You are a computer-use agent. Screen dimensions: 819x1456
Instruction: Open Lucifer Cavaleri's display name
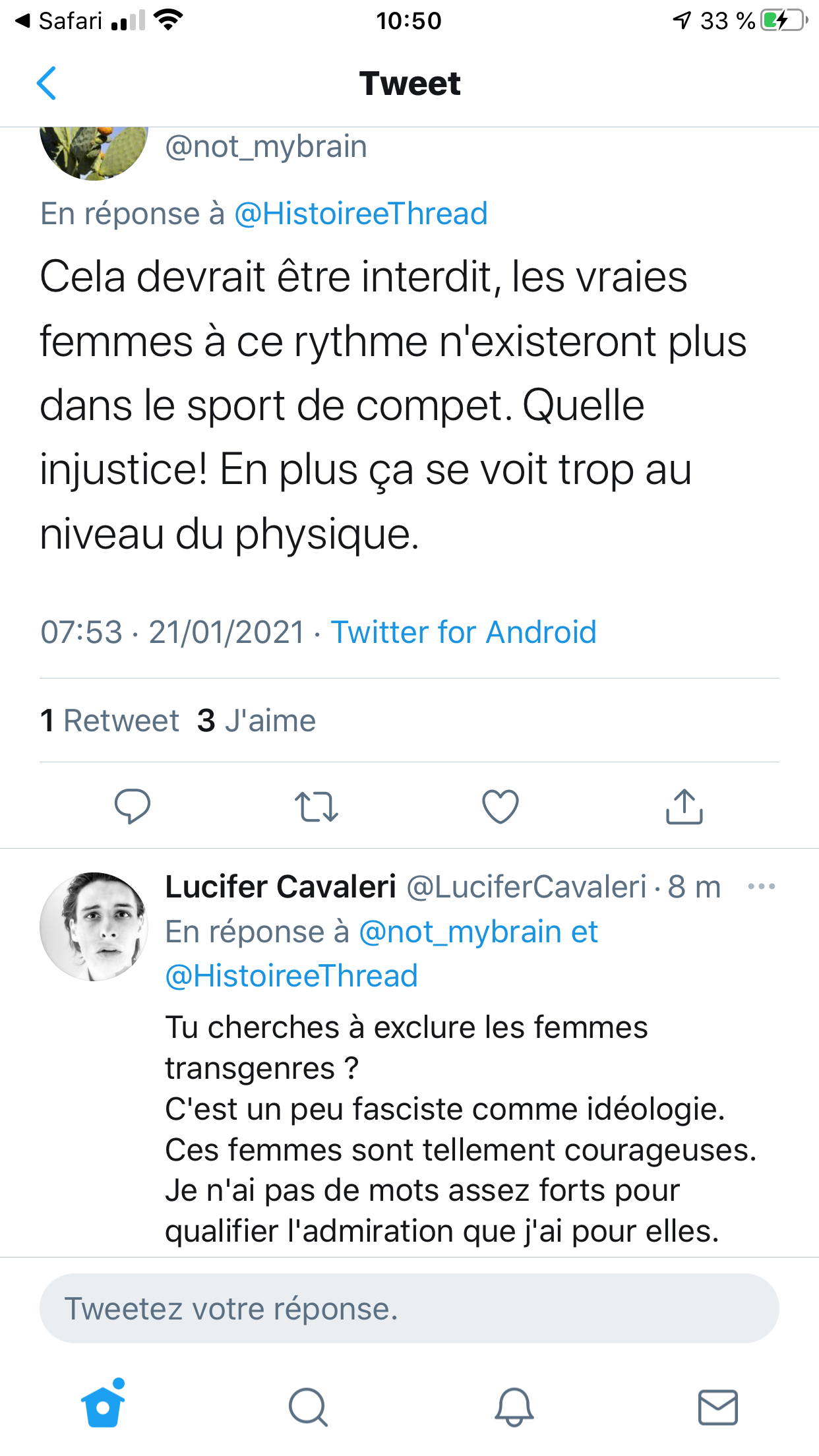280,887
